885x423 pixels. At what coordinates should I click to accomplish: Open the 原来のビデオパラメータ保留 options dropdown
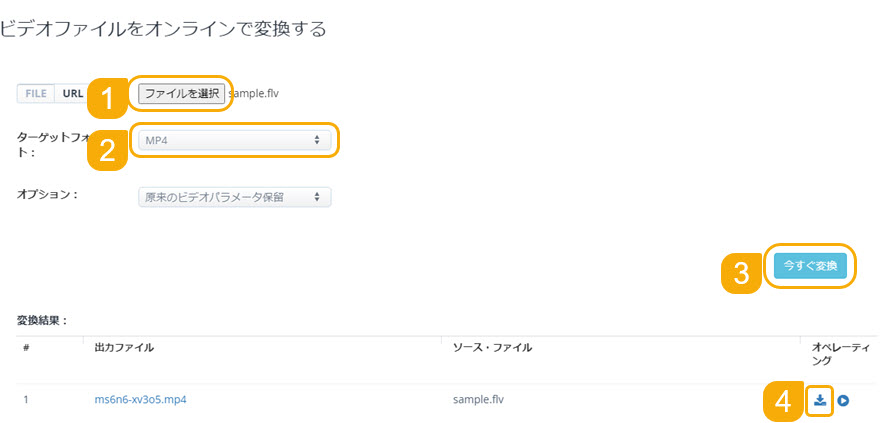[x=235, y=197]
